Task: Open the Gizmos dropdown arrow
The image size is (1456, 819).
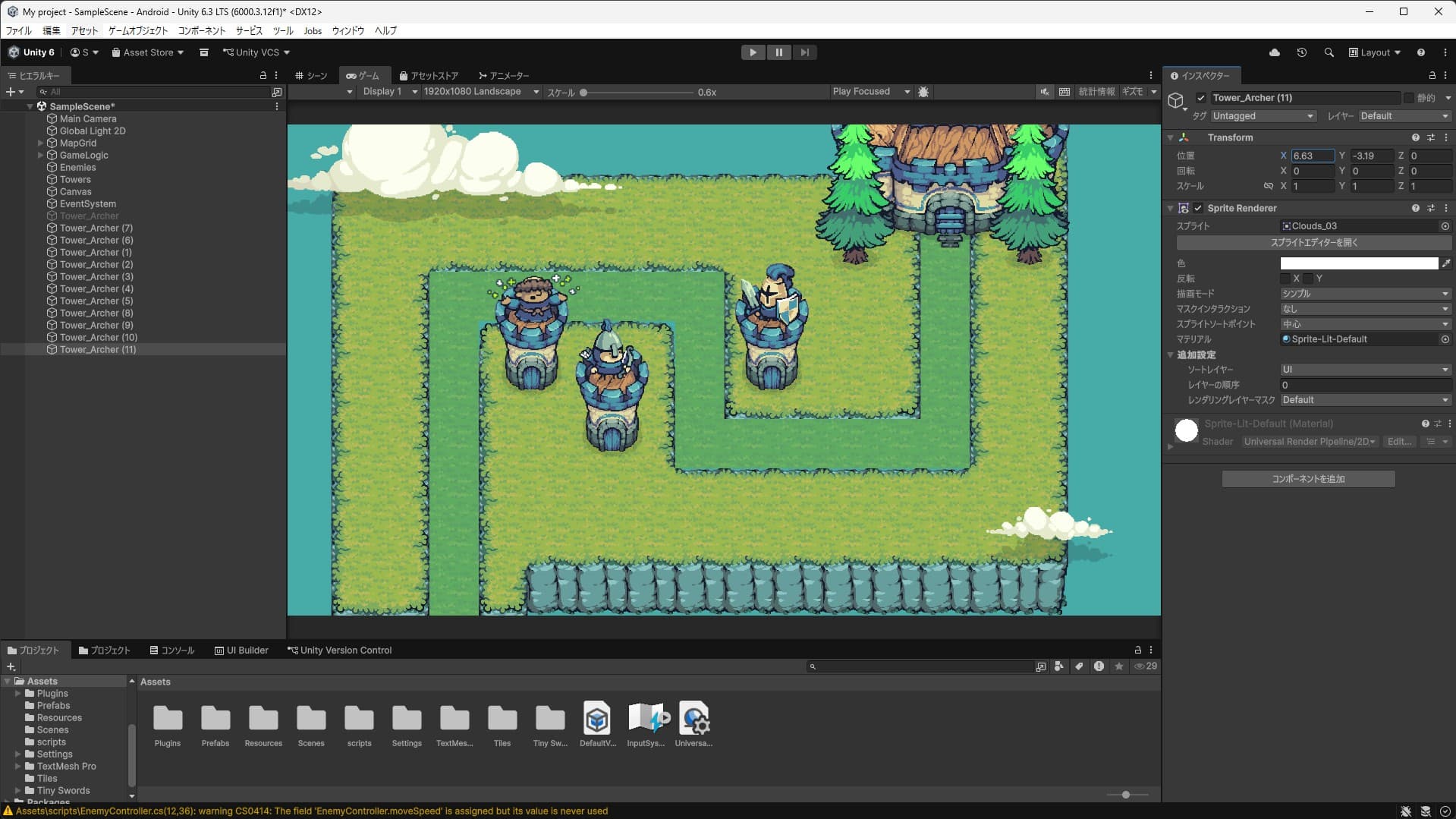Action: pos(1153,92)
